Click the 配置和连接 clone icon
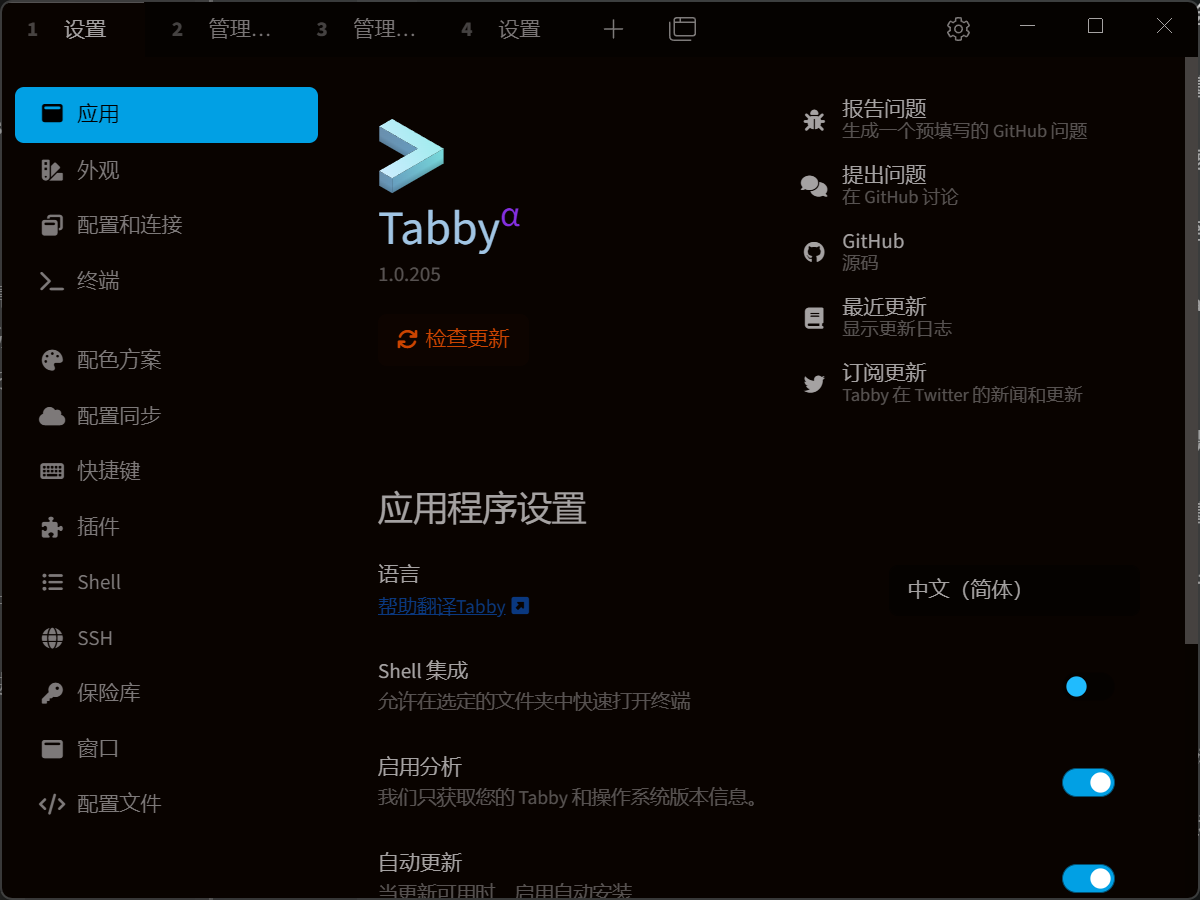The height and width of the screenshot is (900, 1200). (x=52, y=225)
